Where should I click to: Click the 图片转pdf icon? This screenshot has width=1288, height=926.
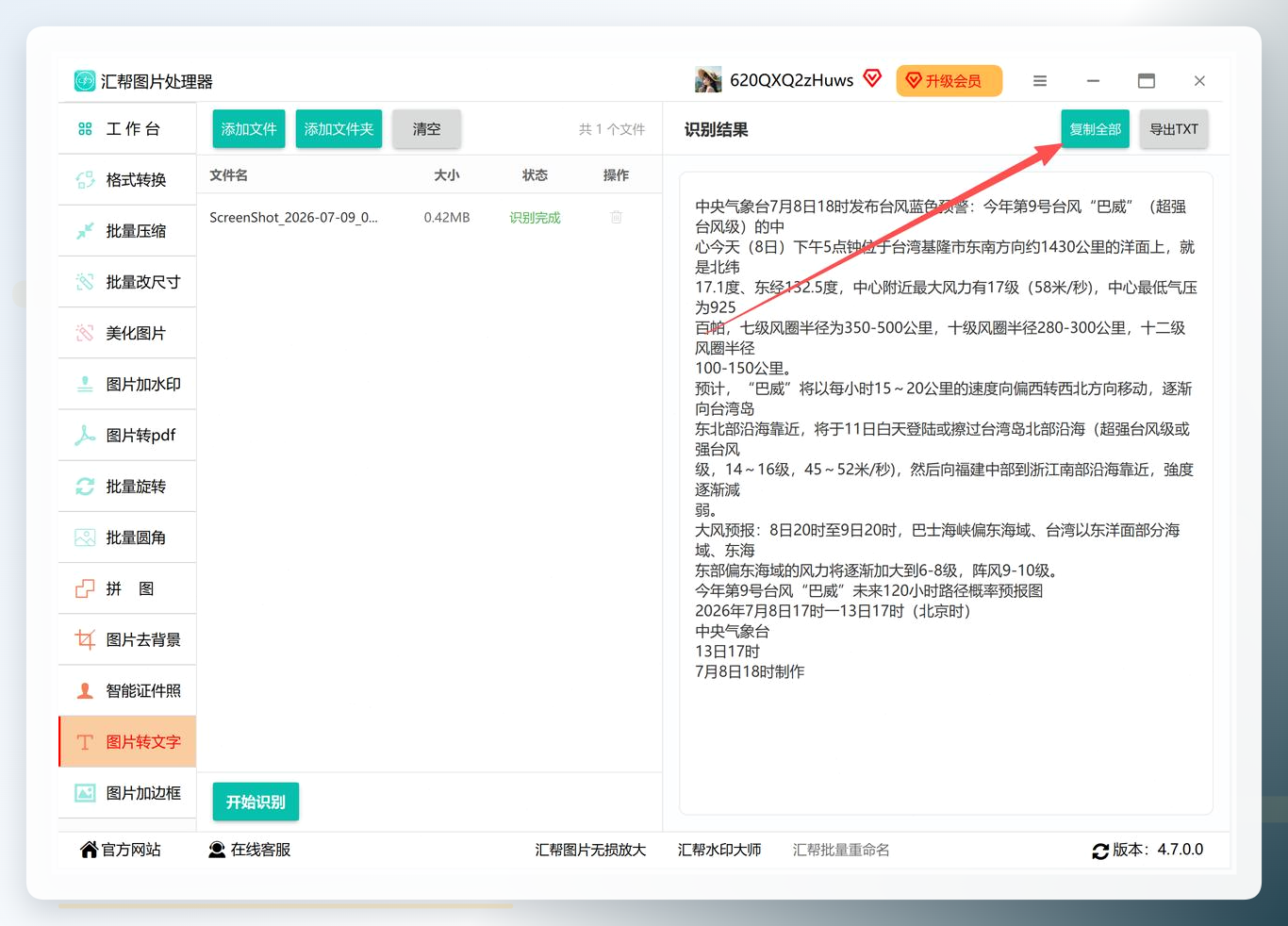pos(85,435)
